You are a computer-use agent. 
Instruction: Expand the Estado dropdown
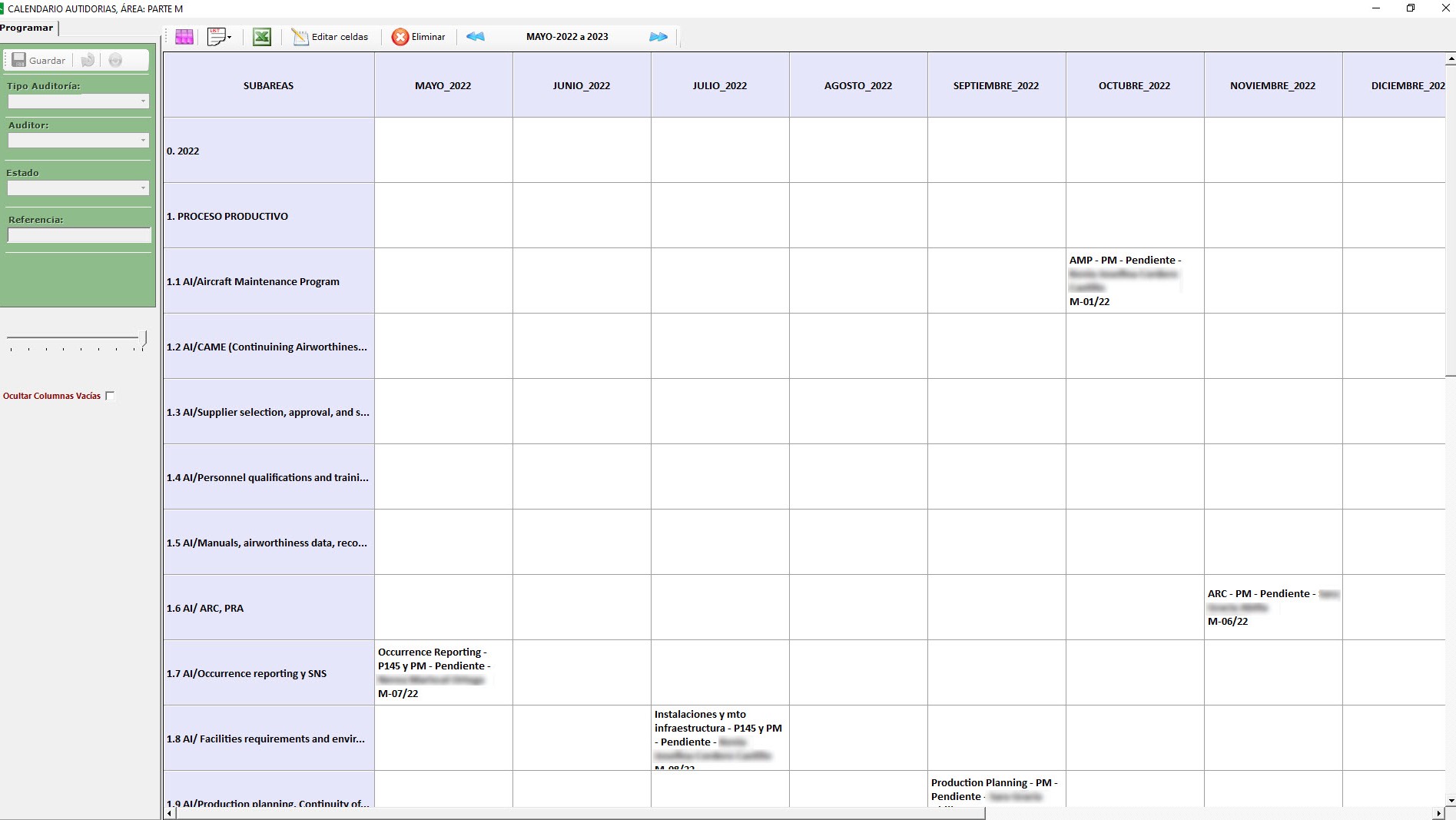(143, 188)
